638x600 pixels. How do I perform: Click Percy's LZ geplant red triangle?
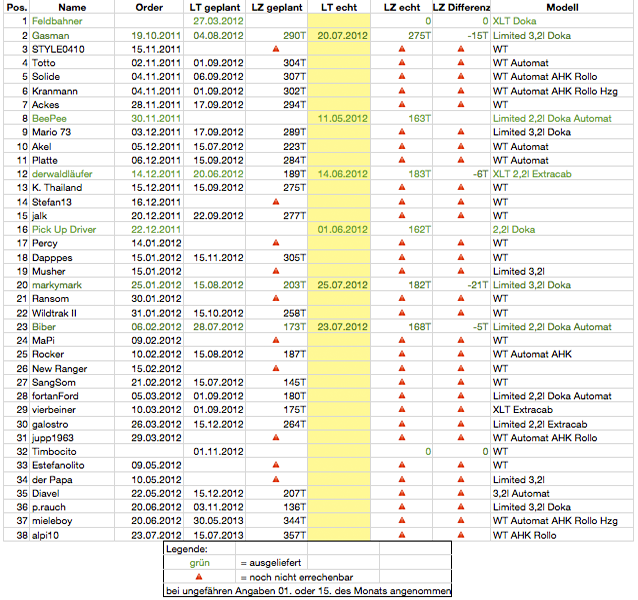276,242
